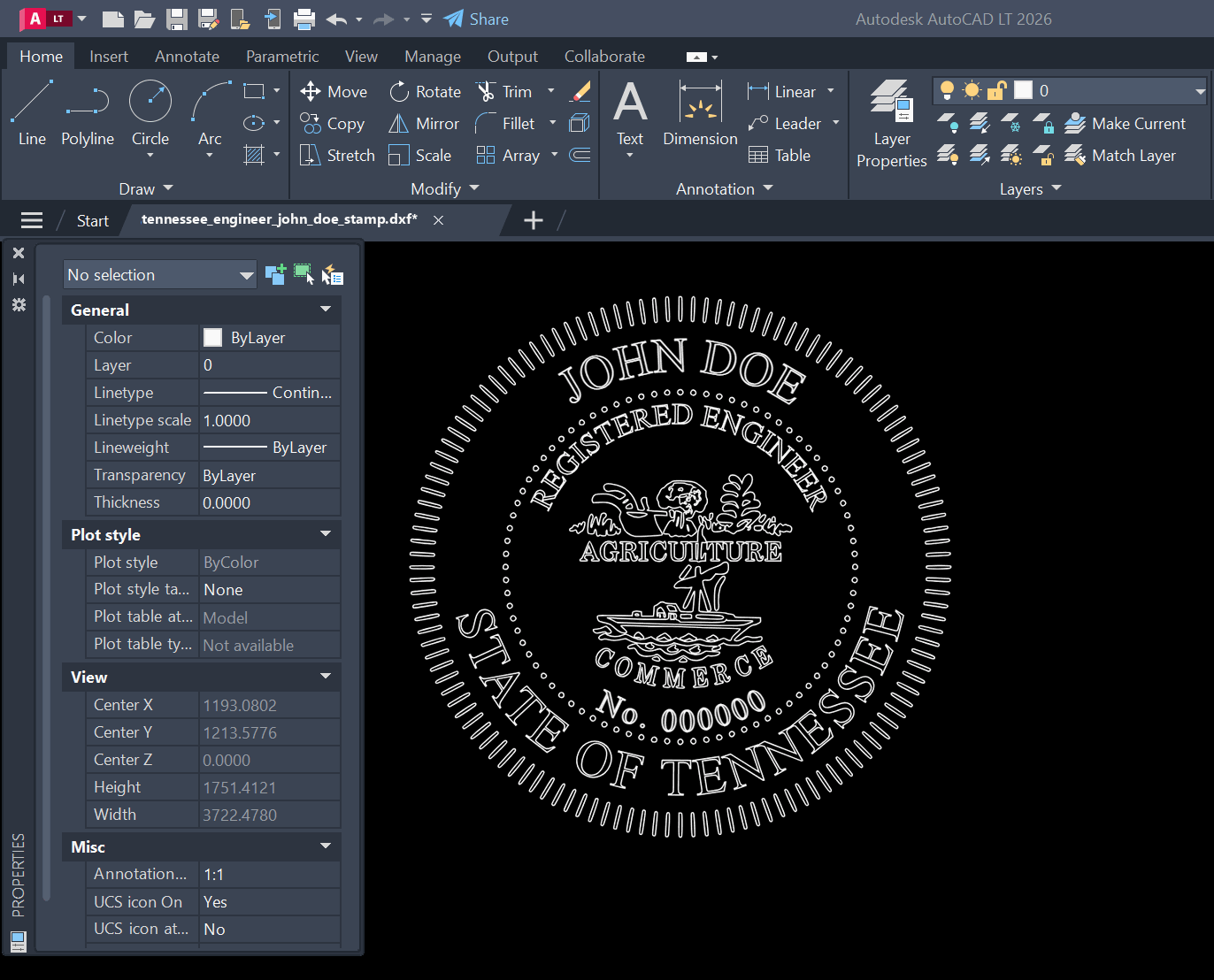1214x980 pixels.
Task: Click Make Current layer button
Action: 1125,123
